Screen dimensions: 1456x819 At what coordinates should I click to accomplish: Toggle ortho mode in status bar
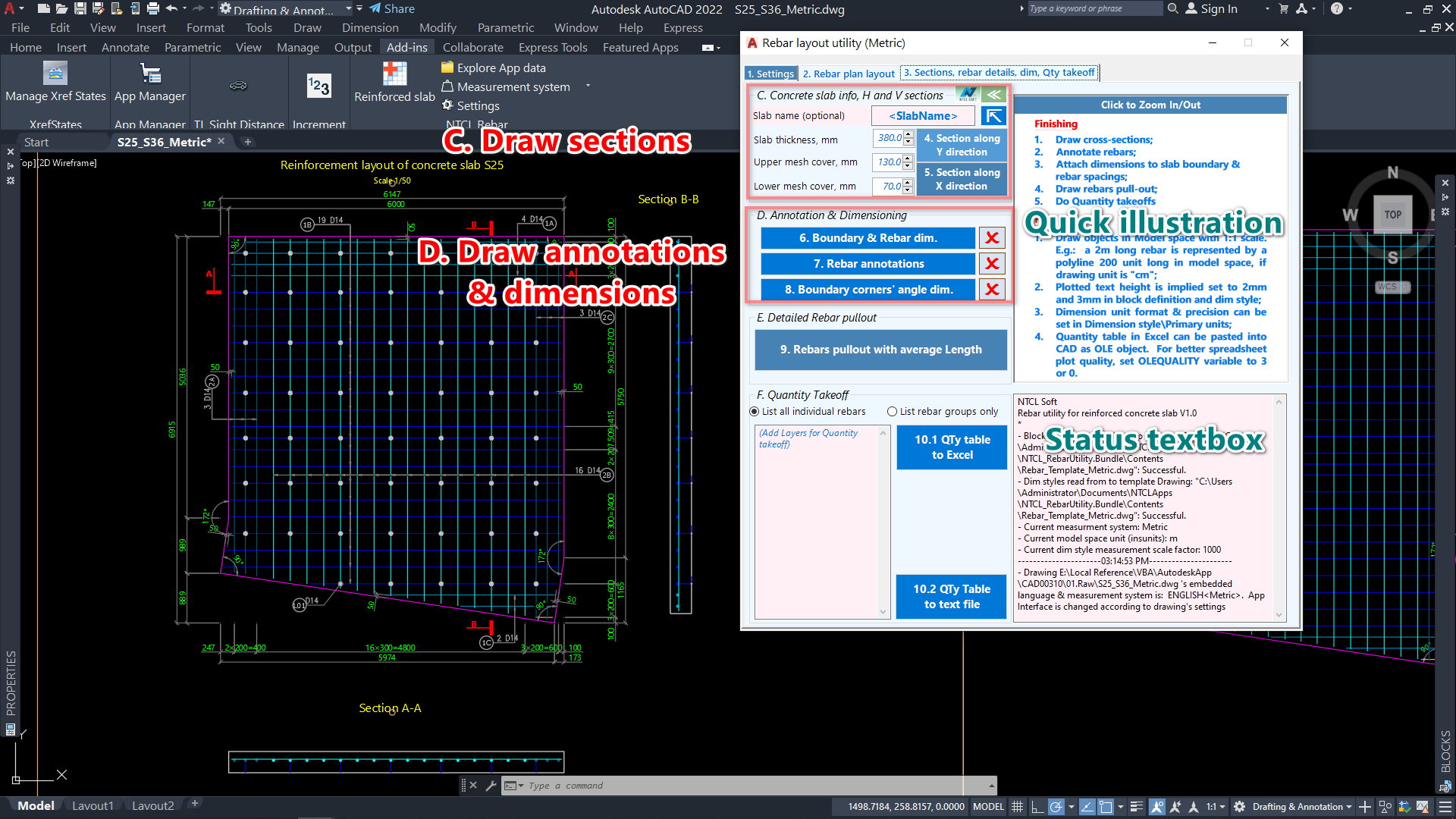click(1037, 807)
